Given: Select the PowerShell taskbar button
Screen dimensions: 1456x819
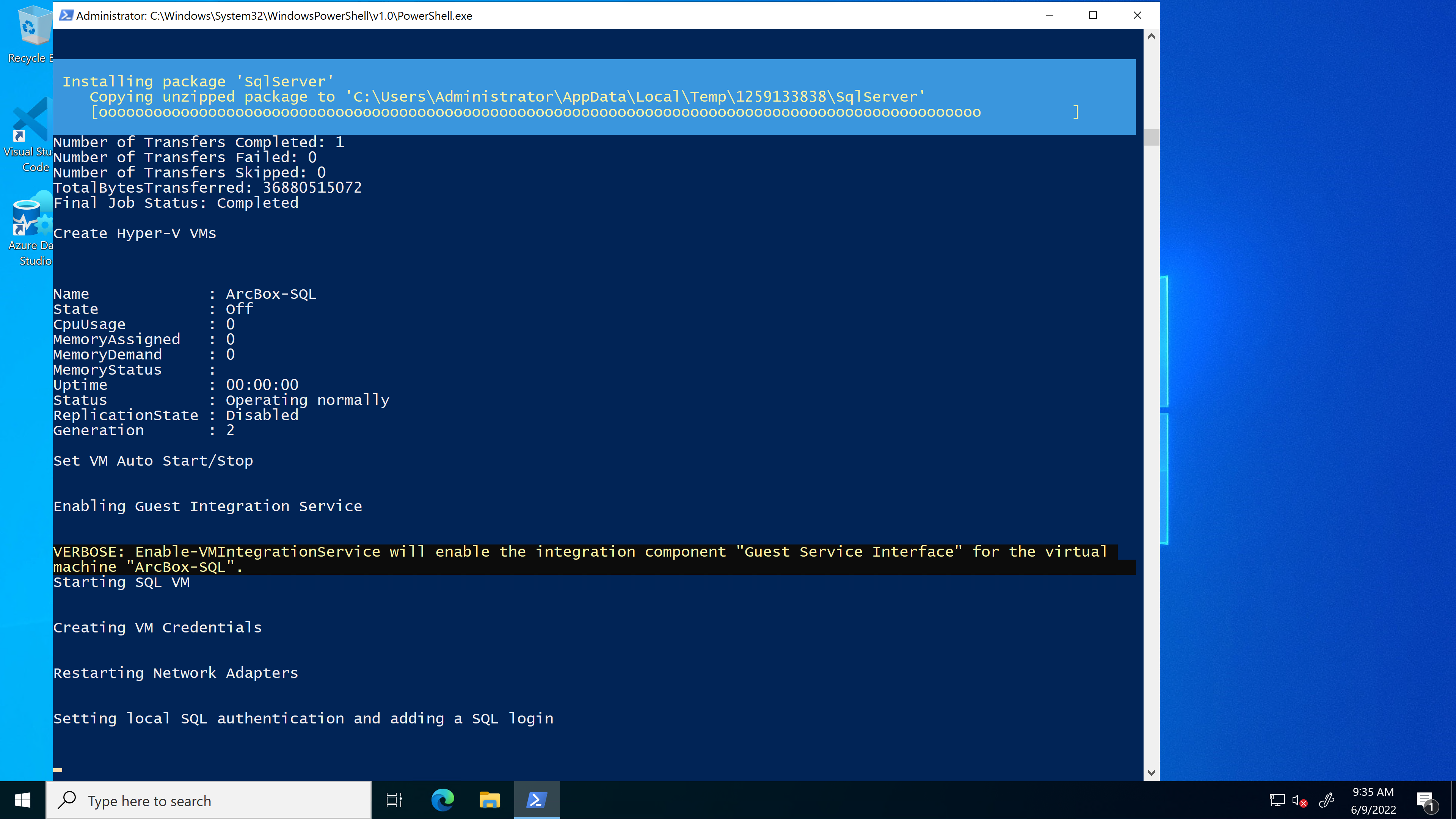Looking at the screenshot, I should coord(537,800).
